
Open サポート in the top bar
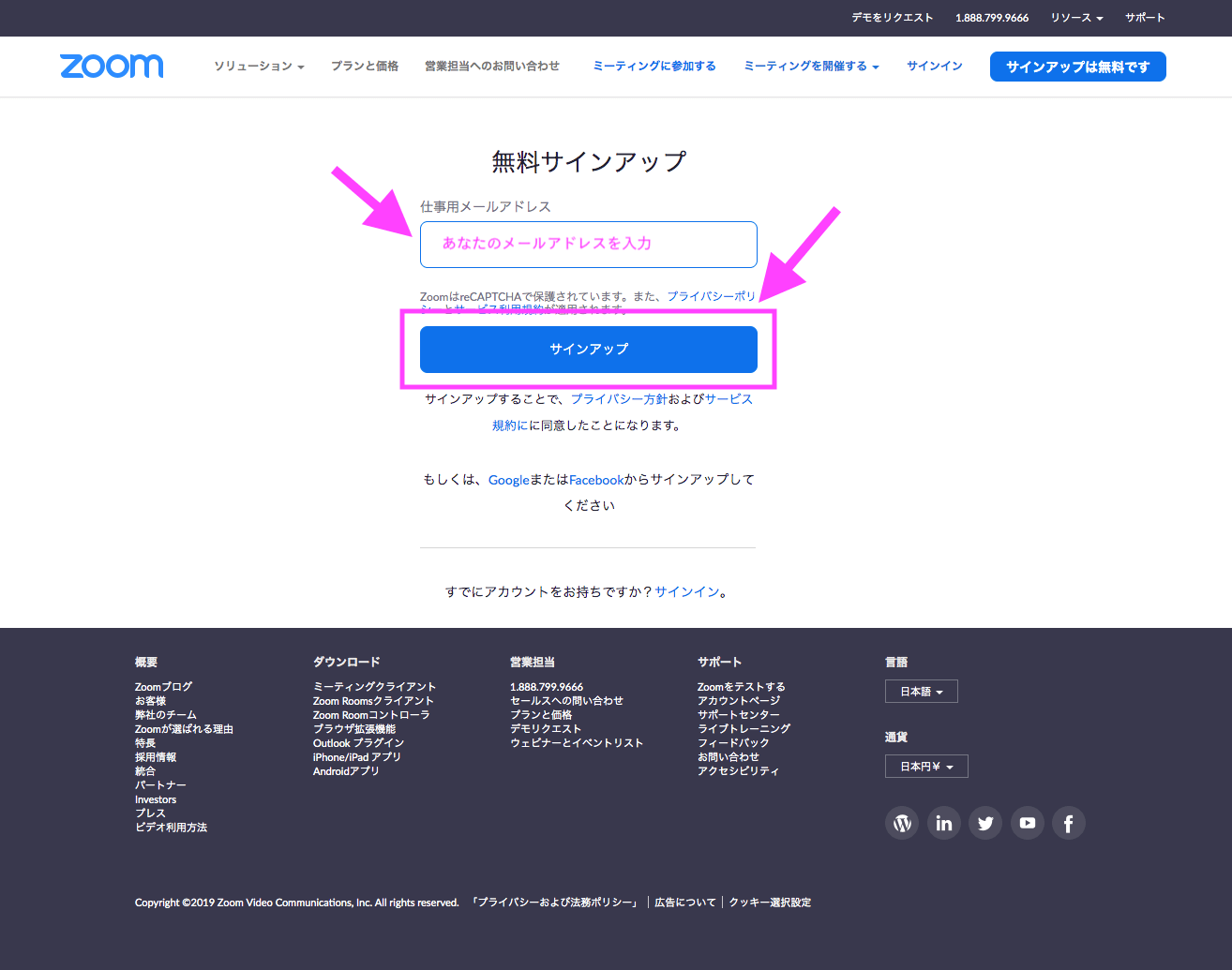click(x=1145, y=18)
